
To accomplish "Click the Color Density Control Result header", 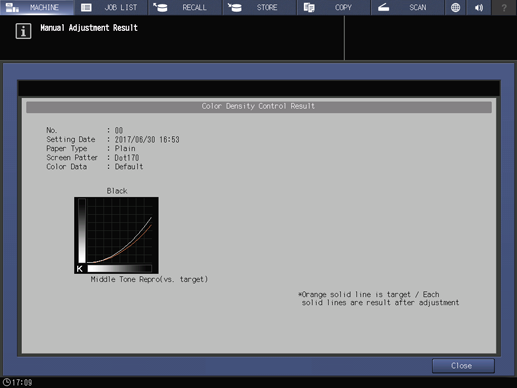I will (259, 106).
